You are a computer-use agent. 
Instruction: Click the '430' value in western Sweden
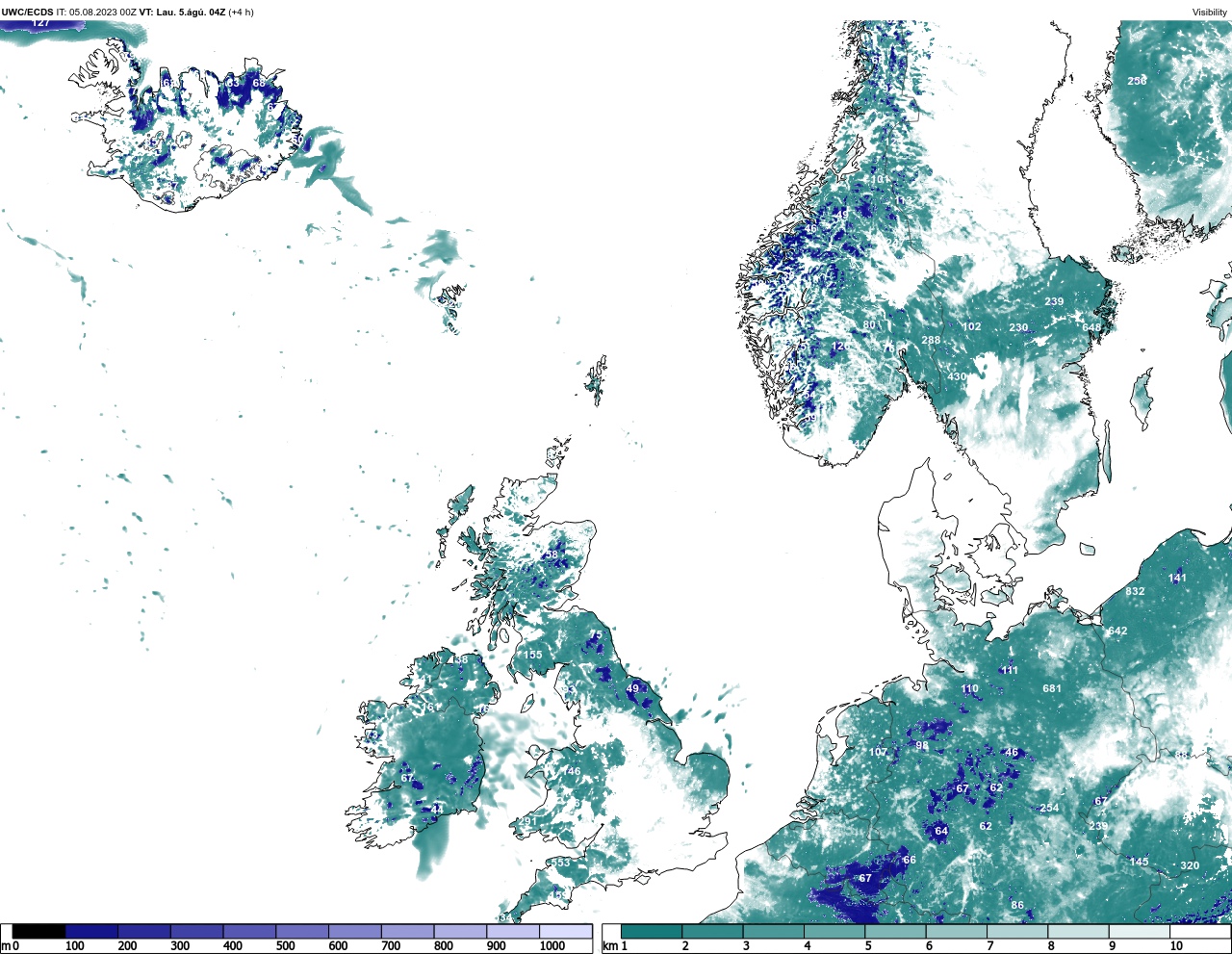pos(957,376)
